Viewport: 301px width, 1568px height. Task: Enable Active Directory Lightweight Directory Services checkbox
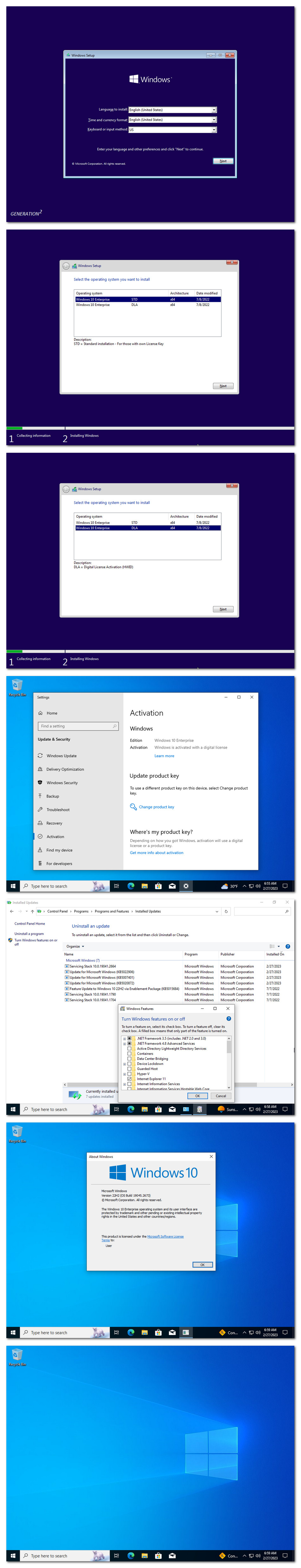click(129, 1049)
